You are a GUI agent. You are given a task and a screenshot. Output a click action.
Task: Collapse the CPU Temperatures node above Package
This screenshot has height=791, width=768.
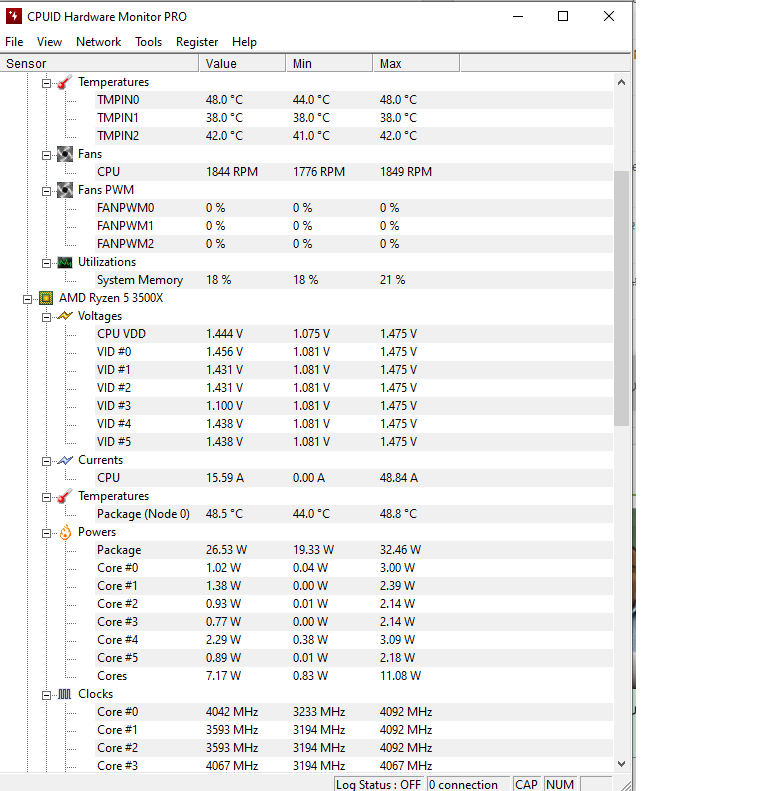[x=46, y=497]
